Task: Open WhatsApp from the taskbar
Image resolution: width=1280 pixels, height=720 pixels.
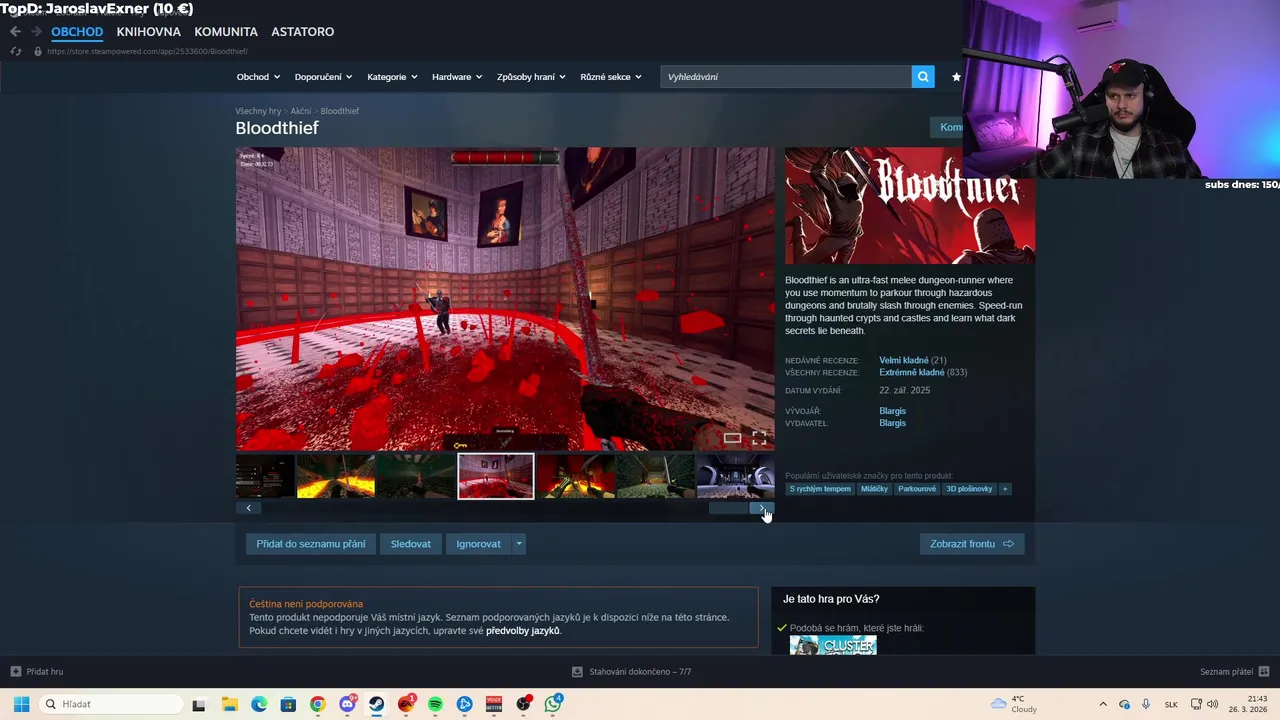Action: (x=553, y=704)
